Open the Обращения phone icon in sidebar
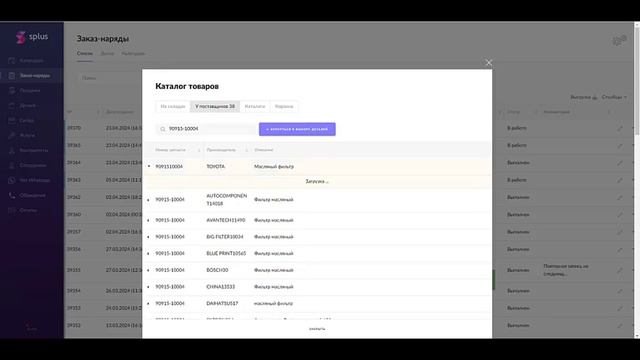The image size is (640, 360). 11,195
